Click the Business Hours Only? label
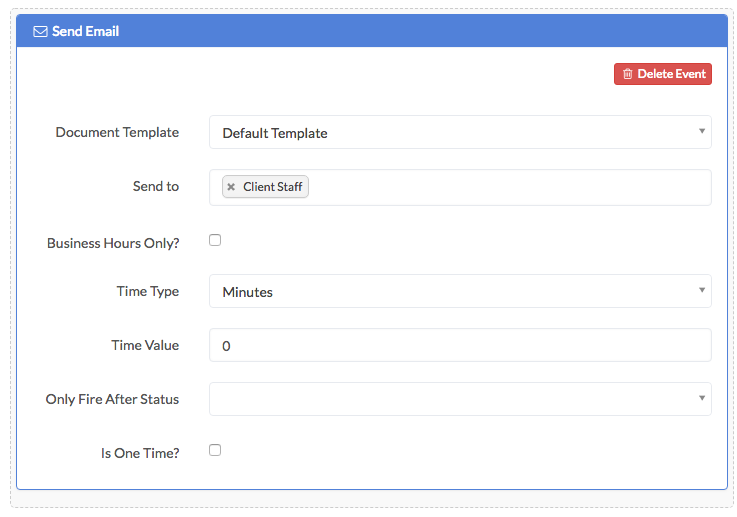Image resolution: width=737 pixels, height=517 pixels. [113, 243]
